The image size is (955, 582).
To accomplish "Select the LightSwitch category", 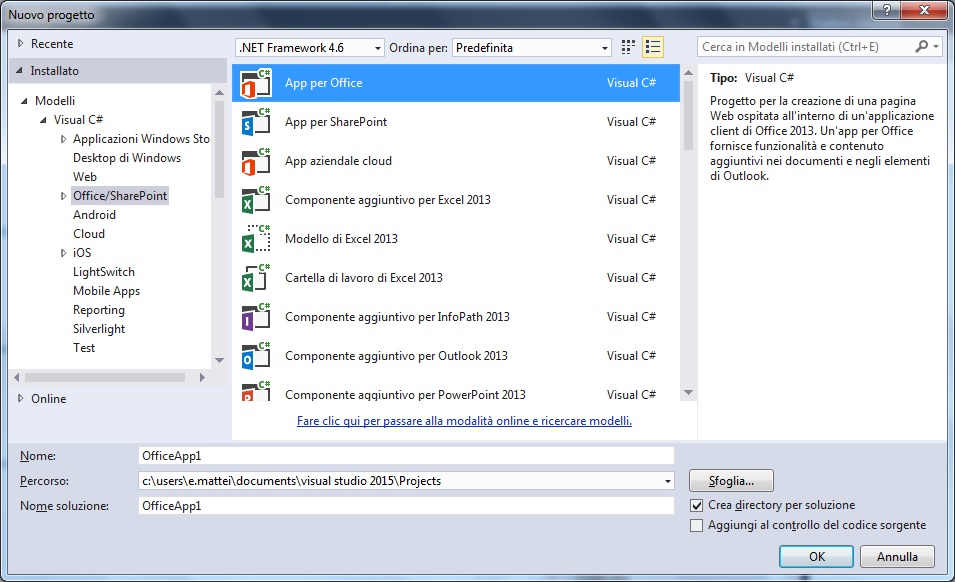I will (x=104, y=272).
